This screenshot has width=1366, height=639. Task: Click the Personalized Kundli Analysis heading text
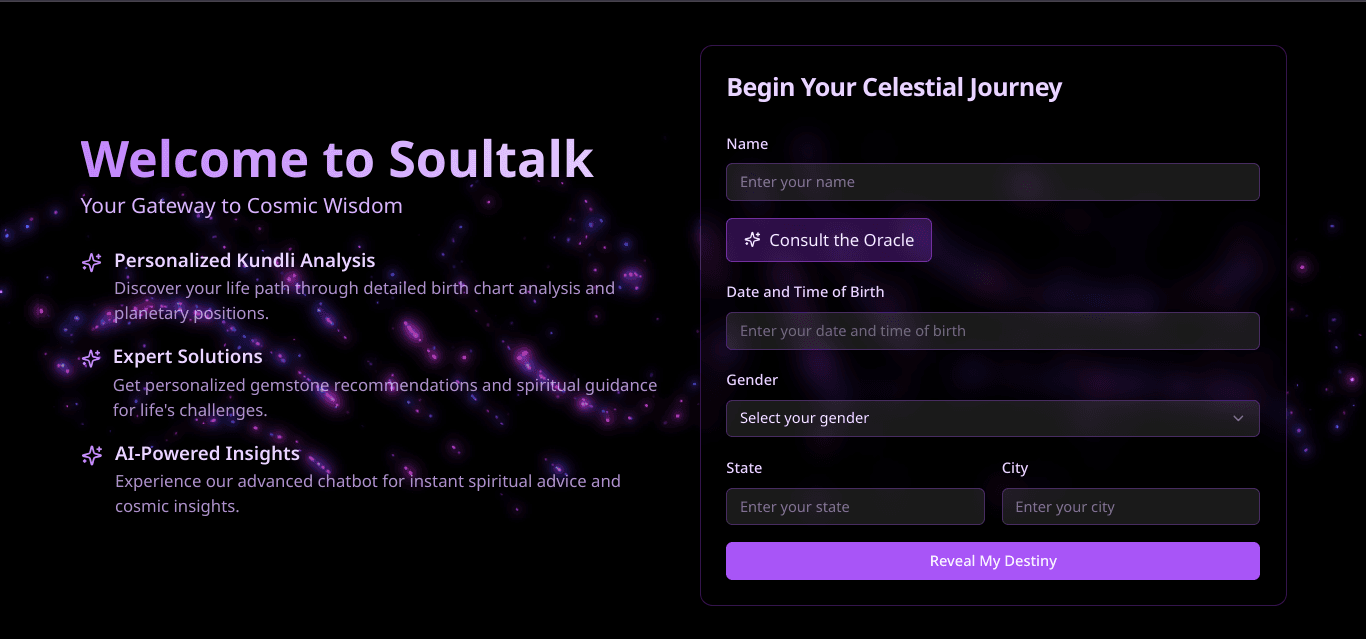[x=245, y=260]
